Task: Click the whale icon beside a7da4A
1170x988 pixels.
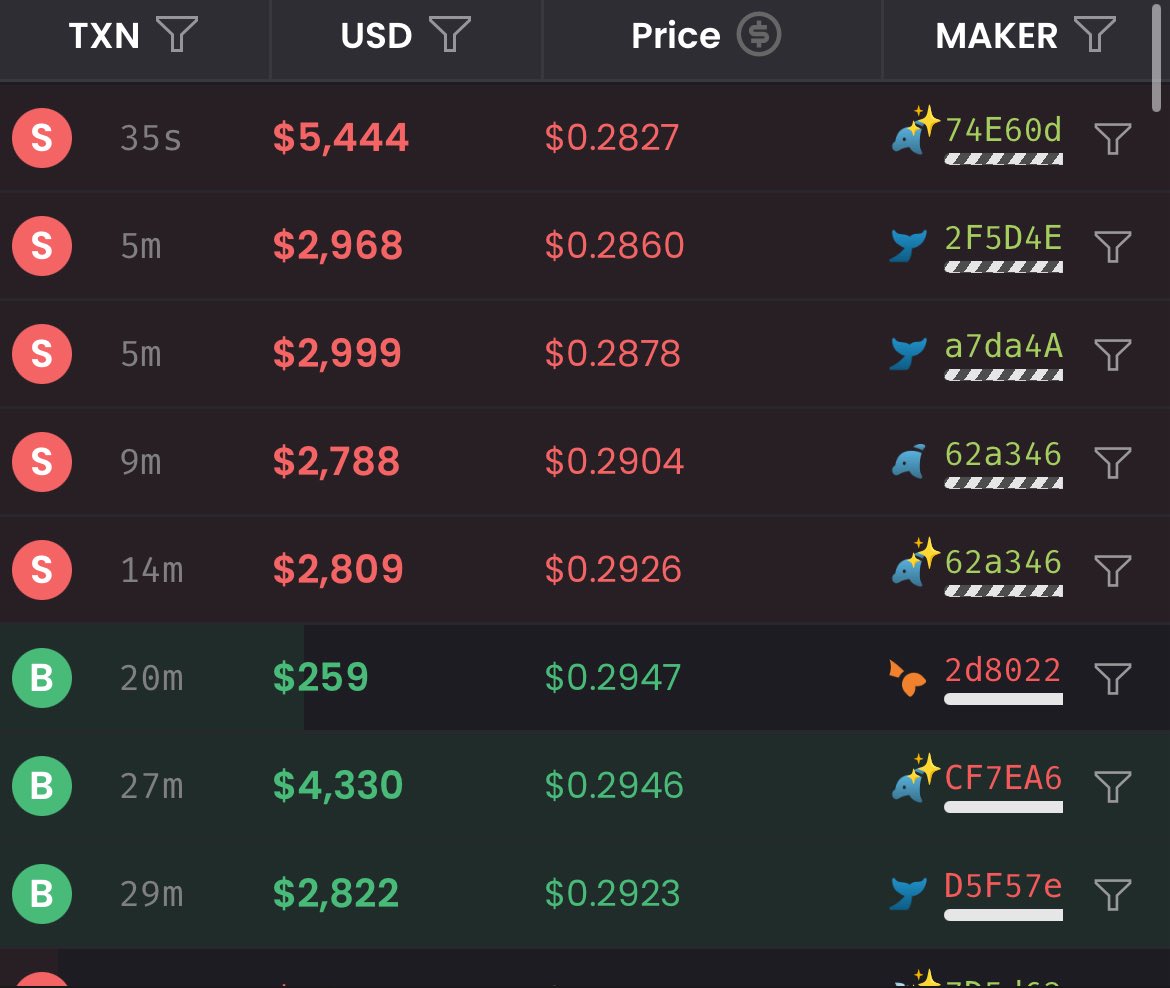Action: tap(908, 354)
